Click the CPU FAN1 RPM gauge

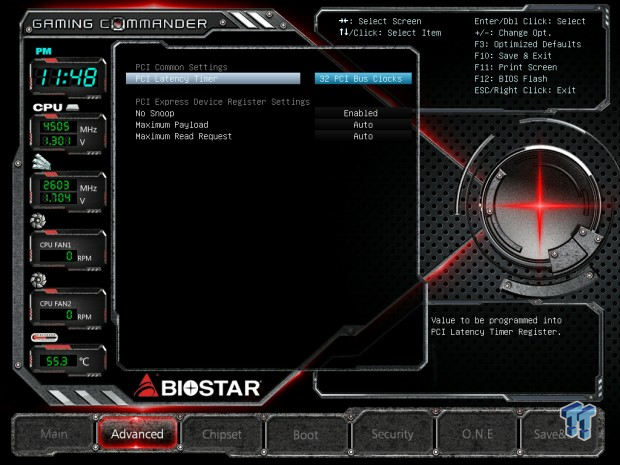tap(68, 250)
